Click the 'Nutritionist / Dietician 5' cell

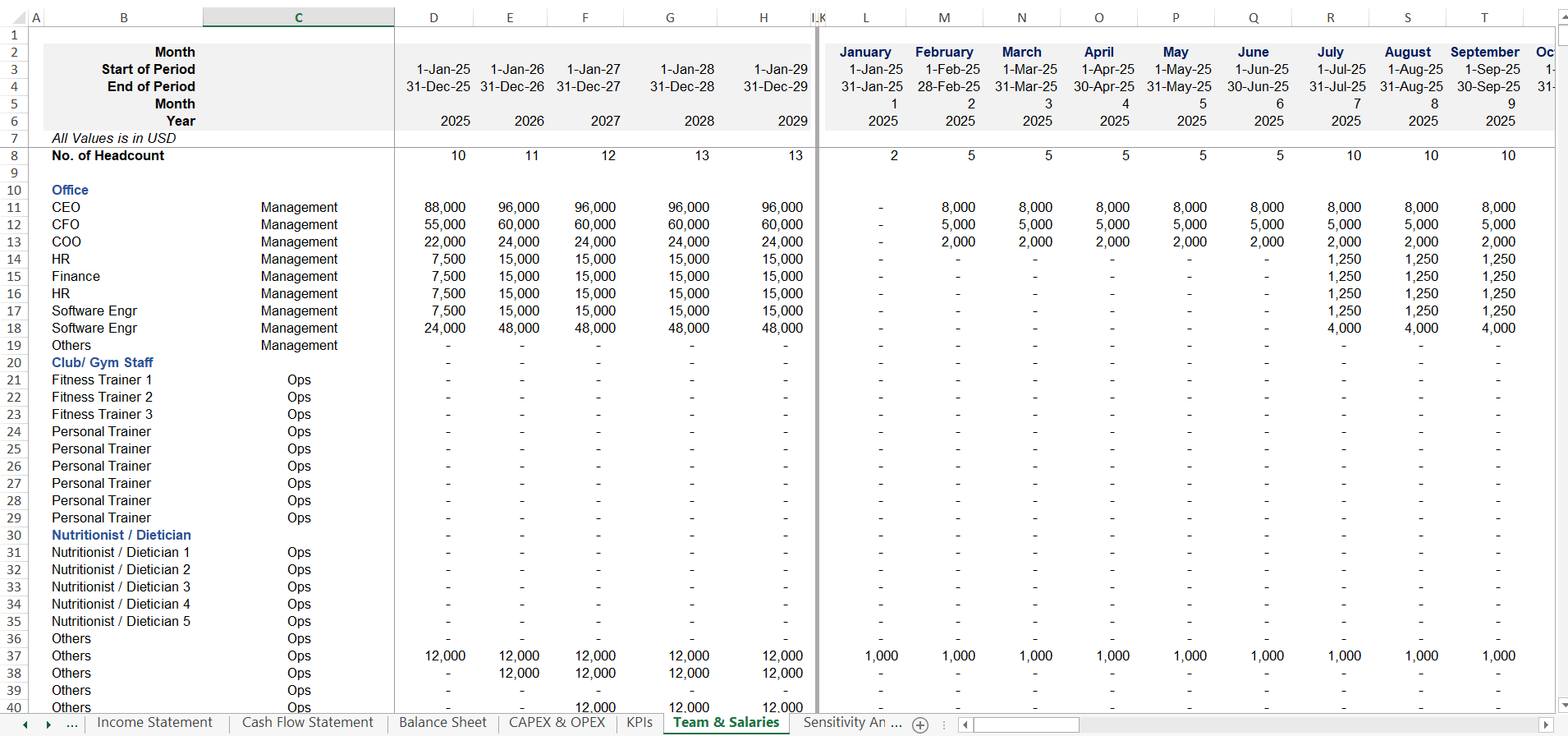point(121,621)
